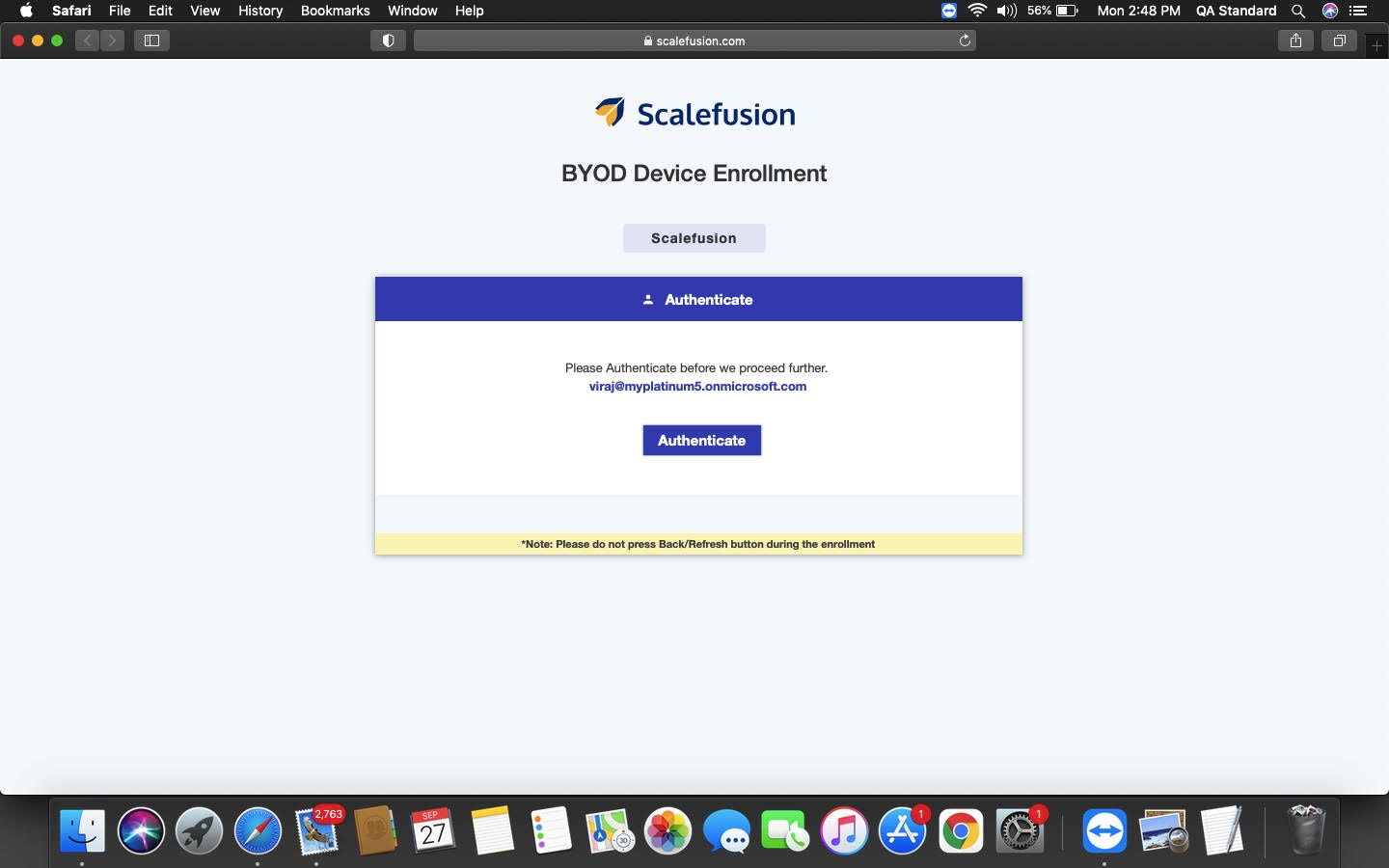Open Notes from the Dock
Viewport: 1389px width, 868px height.
click(492, 830)
